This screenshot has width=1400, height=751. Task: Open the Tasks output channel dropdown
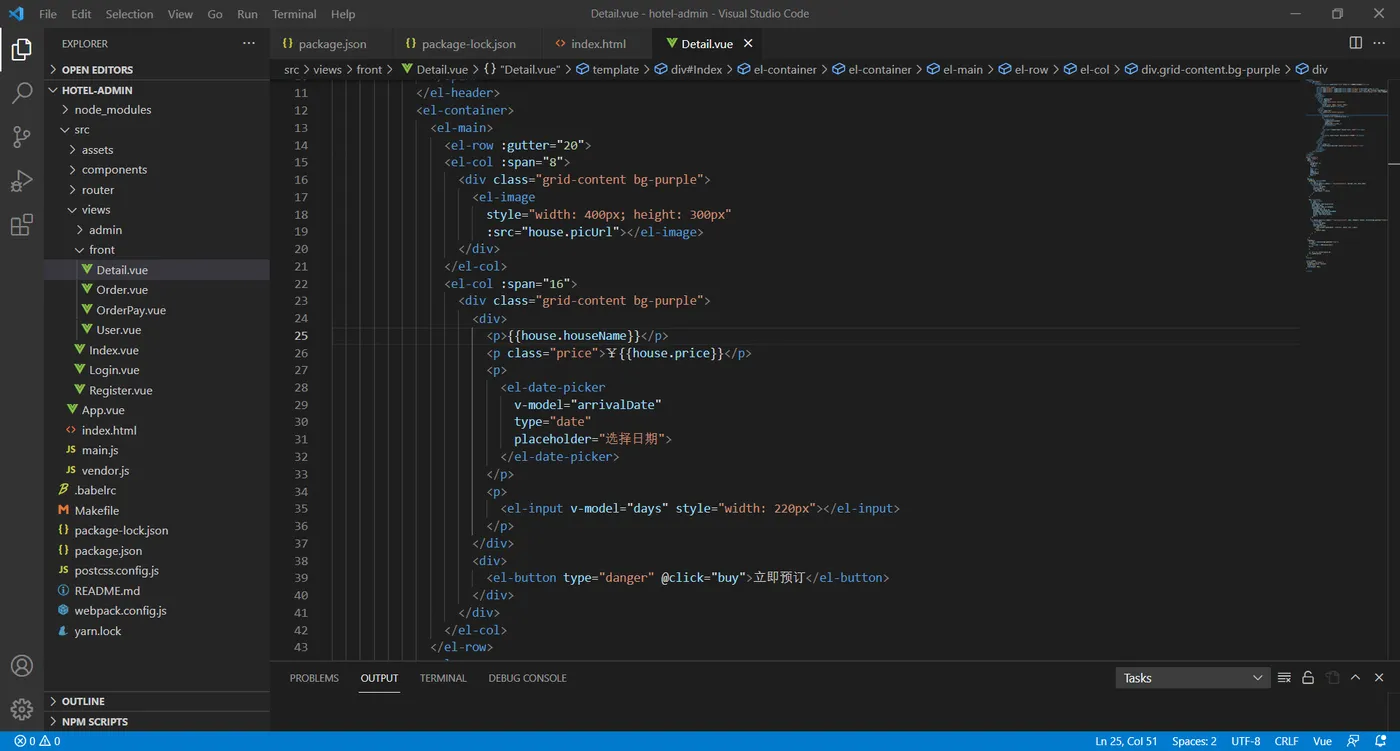(1192, 678)
